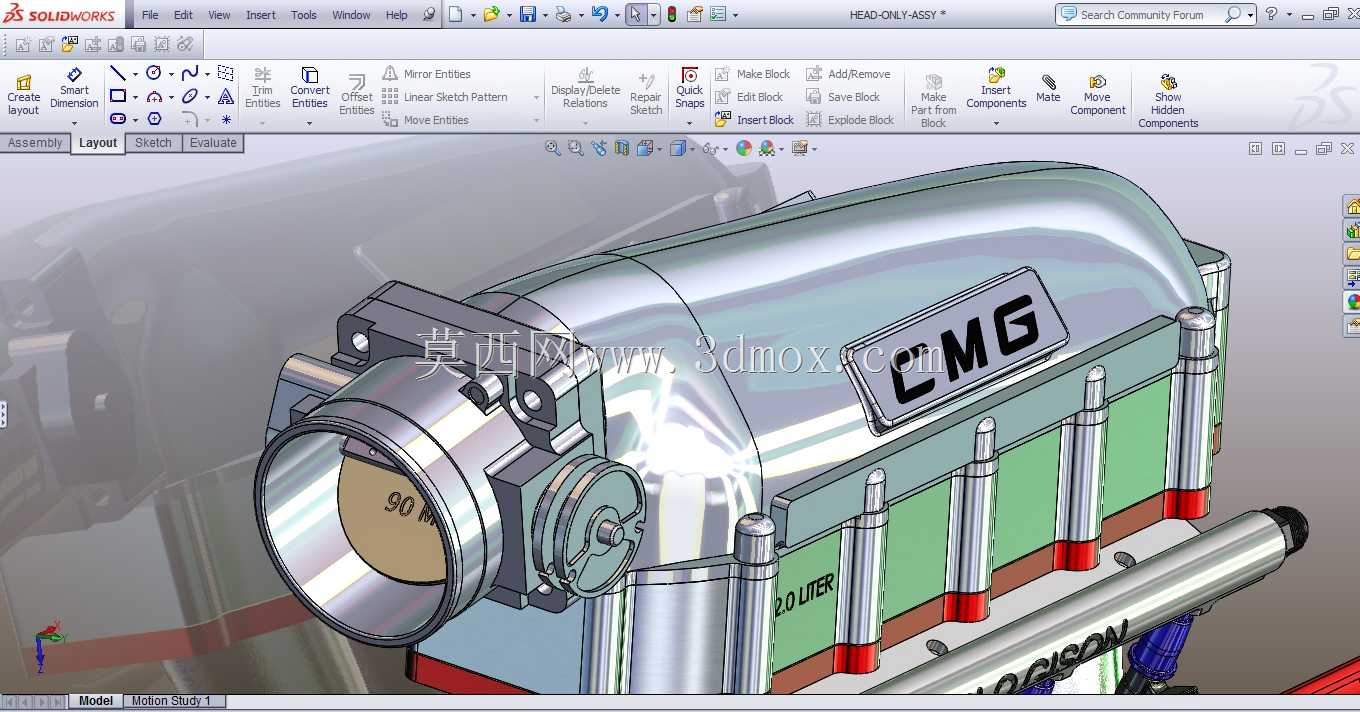This screenshot has height=712, width=1360.
Task: Open the Insert menu
Action: click(261, 15)
